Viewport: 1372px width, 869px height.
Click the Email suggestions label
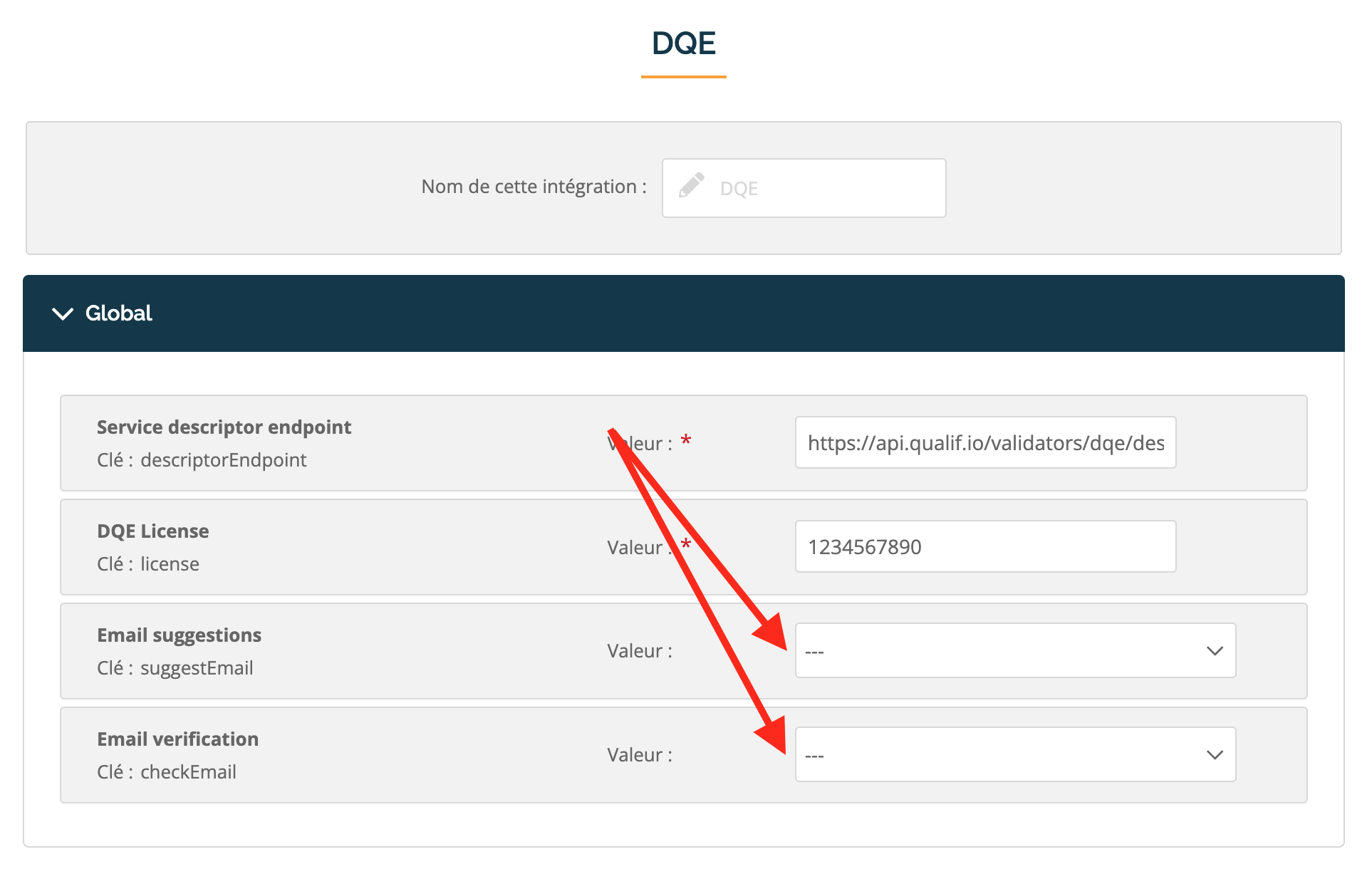[x=179, y=635]
